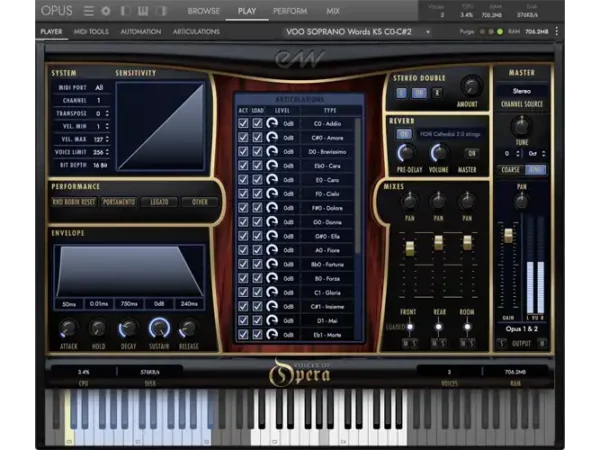The width and height of the screenshot is (600, 450).
Task: Uncheck ACT checkbox for C0 - Addio
Action: coord(243,123)
